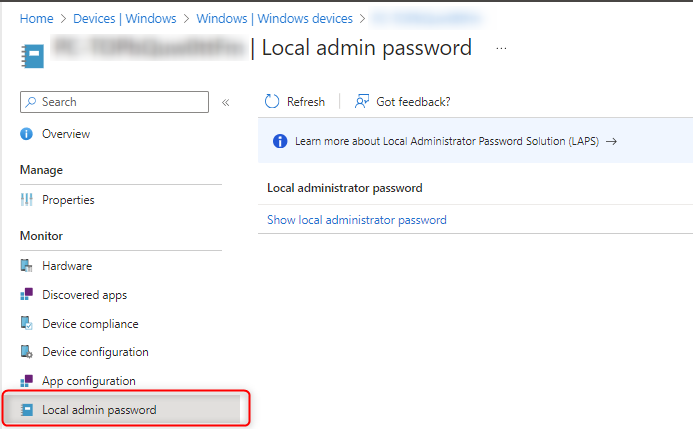Open the Home breadcrumb link
This screenshot has width=693, height=429.
[36, 19]
